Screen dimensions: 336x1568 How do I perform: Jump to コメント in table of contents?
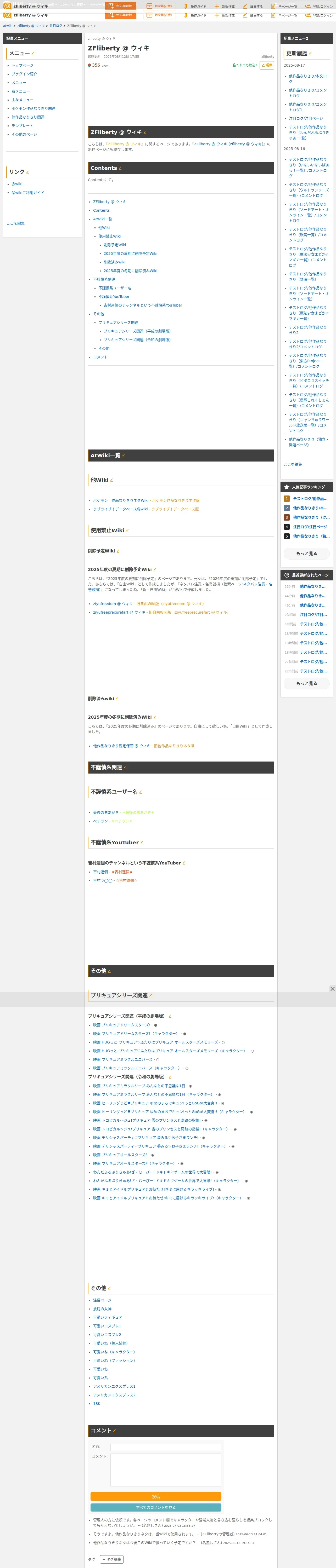[101, 357]
